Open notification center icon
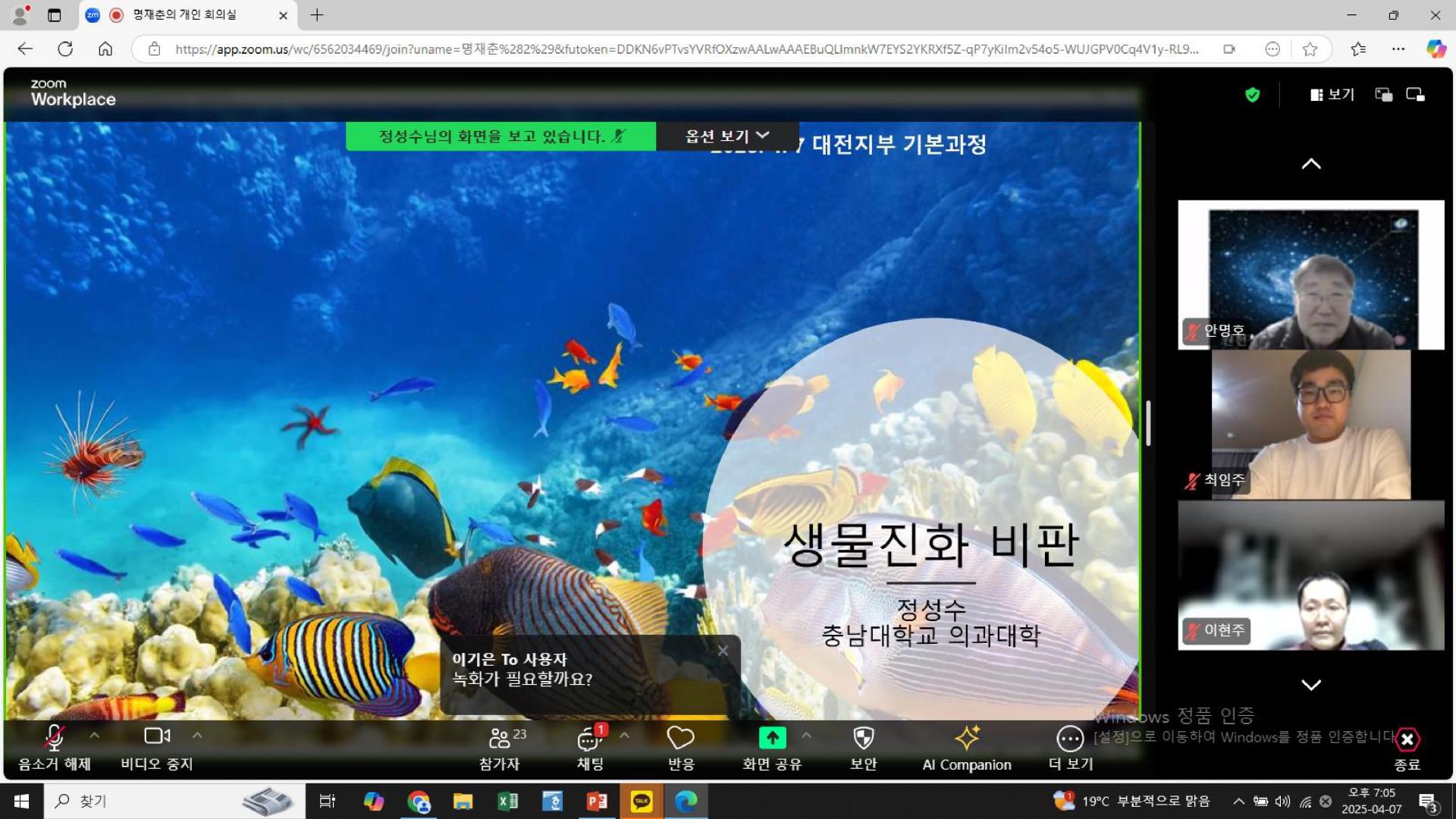Viewport: 1456px width, 819px height. point(1428,802)
